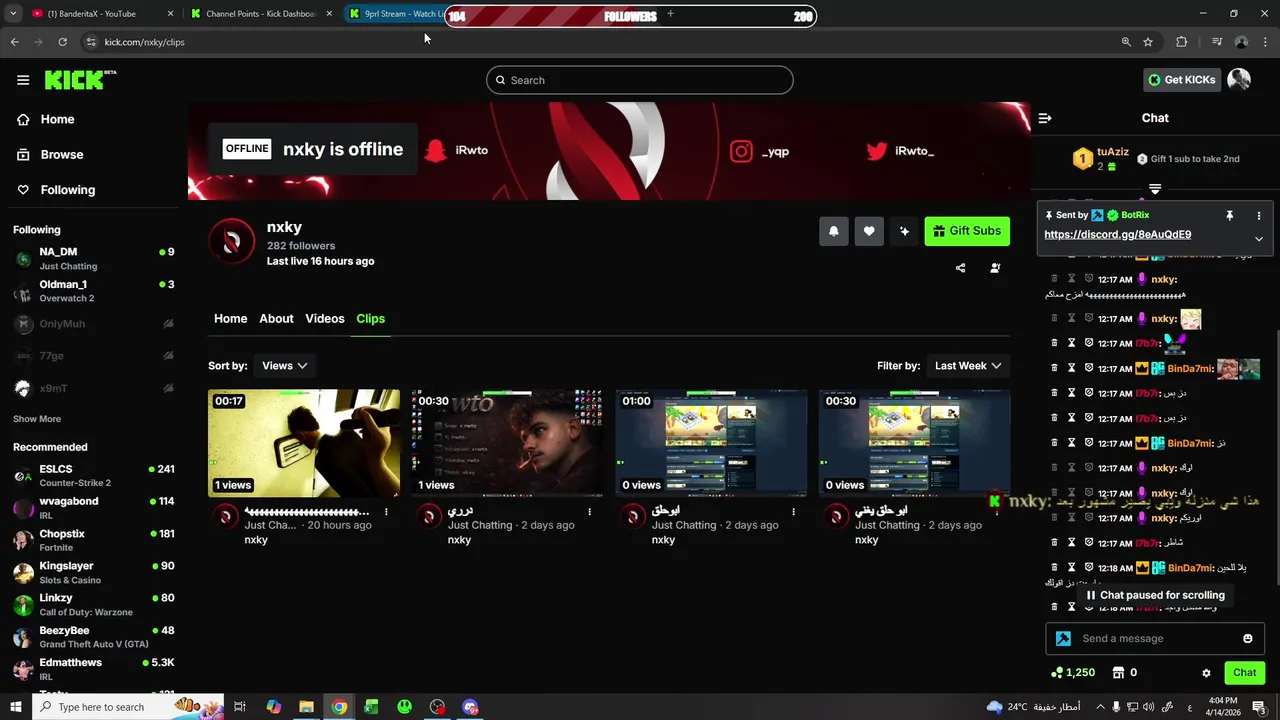
Task: Click the Send a message field
Action: [1155, 639]
